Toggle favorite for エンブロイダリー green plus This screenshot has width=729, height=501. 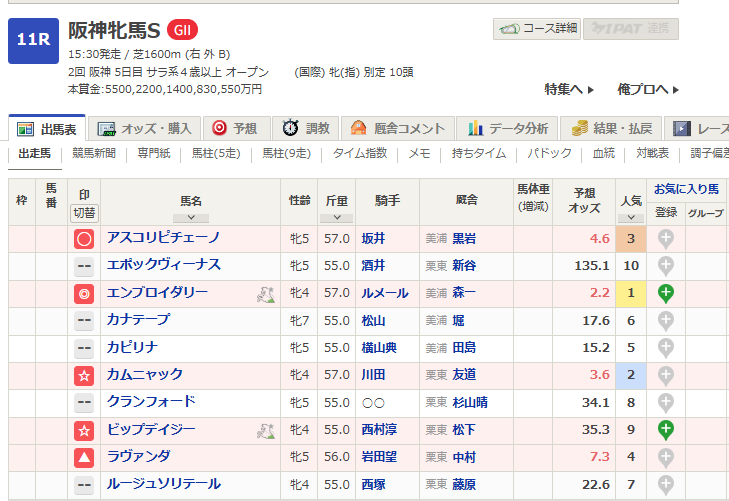(x=666, y=294)
